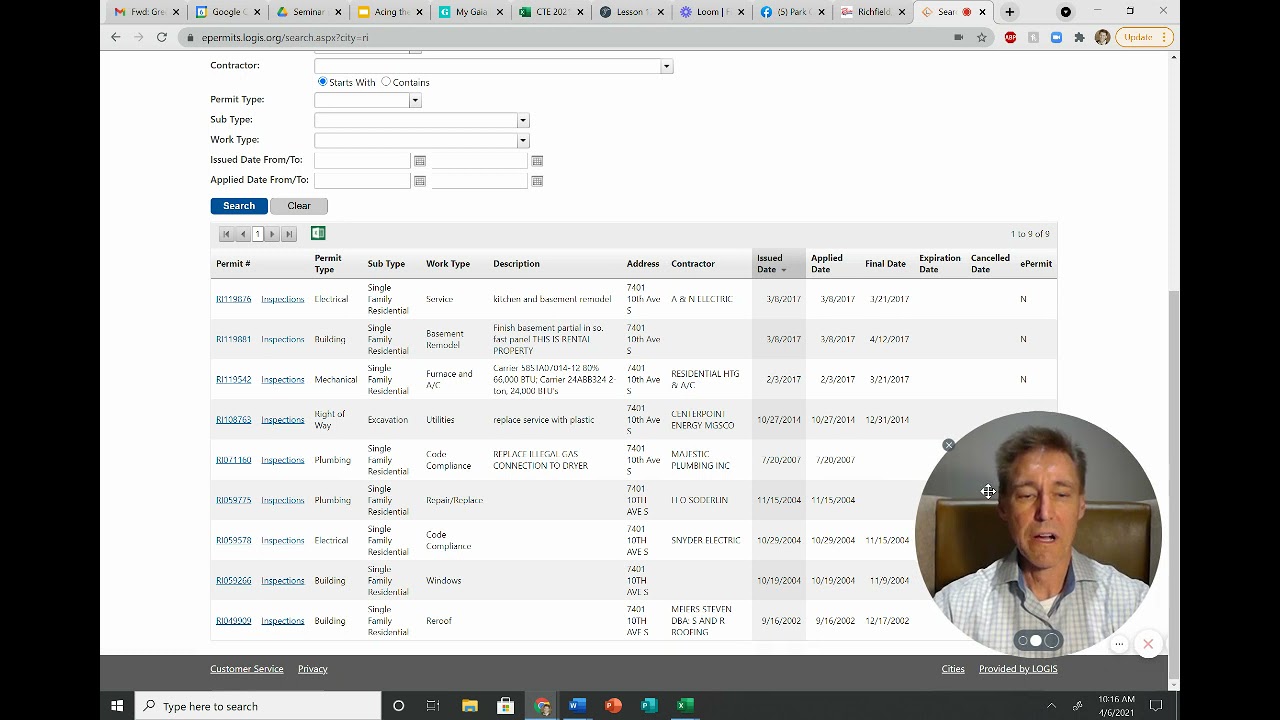
Task: Open Word from the taskbar
Action: click(x=577, y=706)
